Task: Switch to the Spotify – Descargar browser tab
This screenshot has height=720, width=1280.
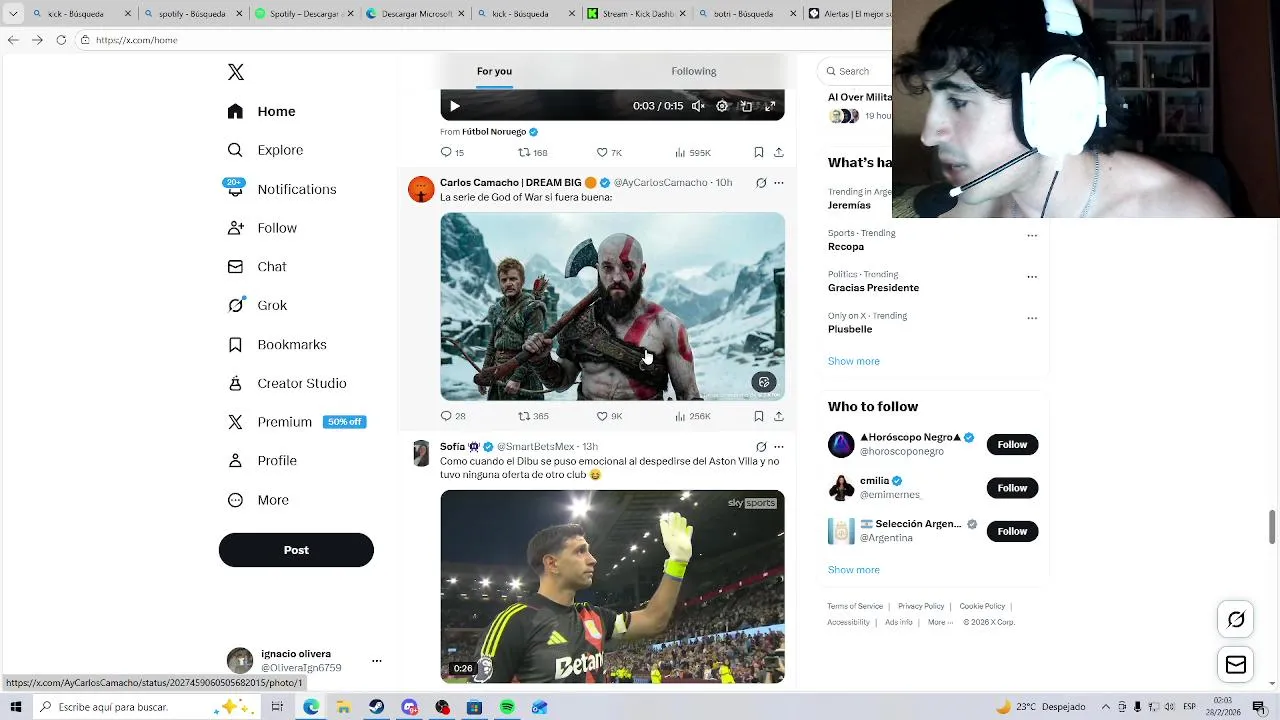Action: tap(302, 14)
